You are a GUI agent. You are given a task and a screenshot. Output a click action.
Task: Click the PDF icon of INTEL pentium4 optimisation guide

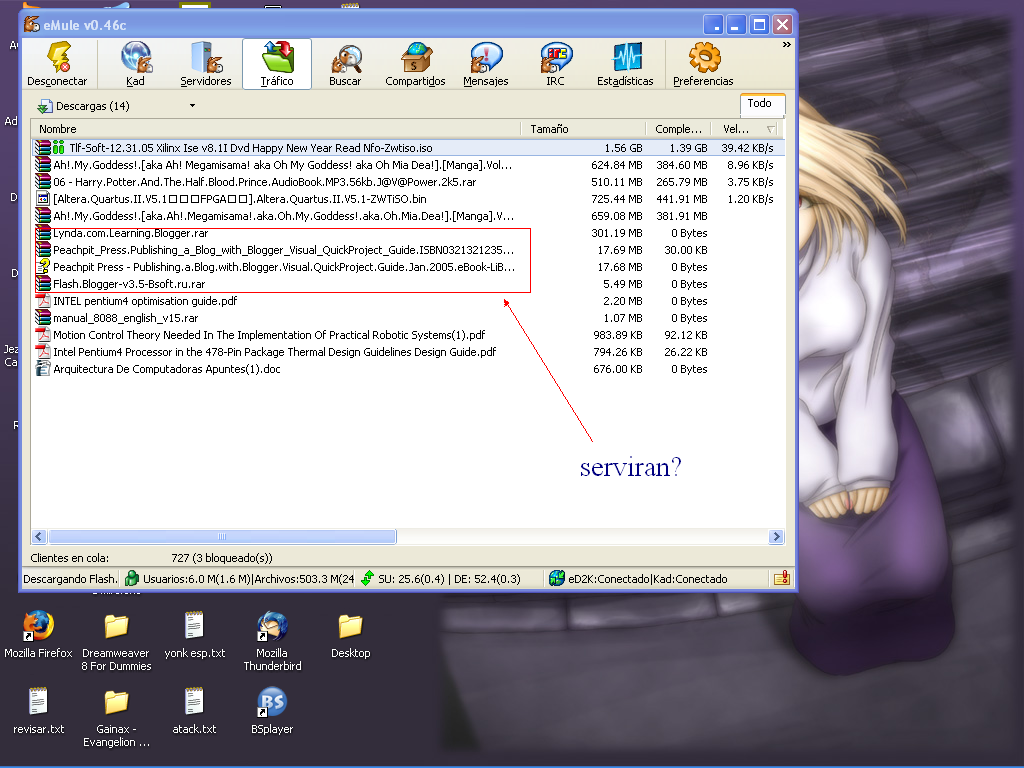tap(43, 300)
